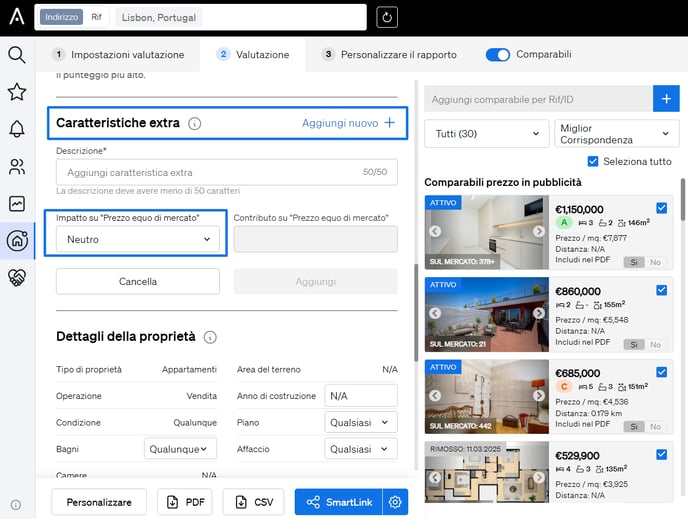This screenshot has width=688, height=519.
Task: Open favorites star in sidebar
Action: (17, 92)
